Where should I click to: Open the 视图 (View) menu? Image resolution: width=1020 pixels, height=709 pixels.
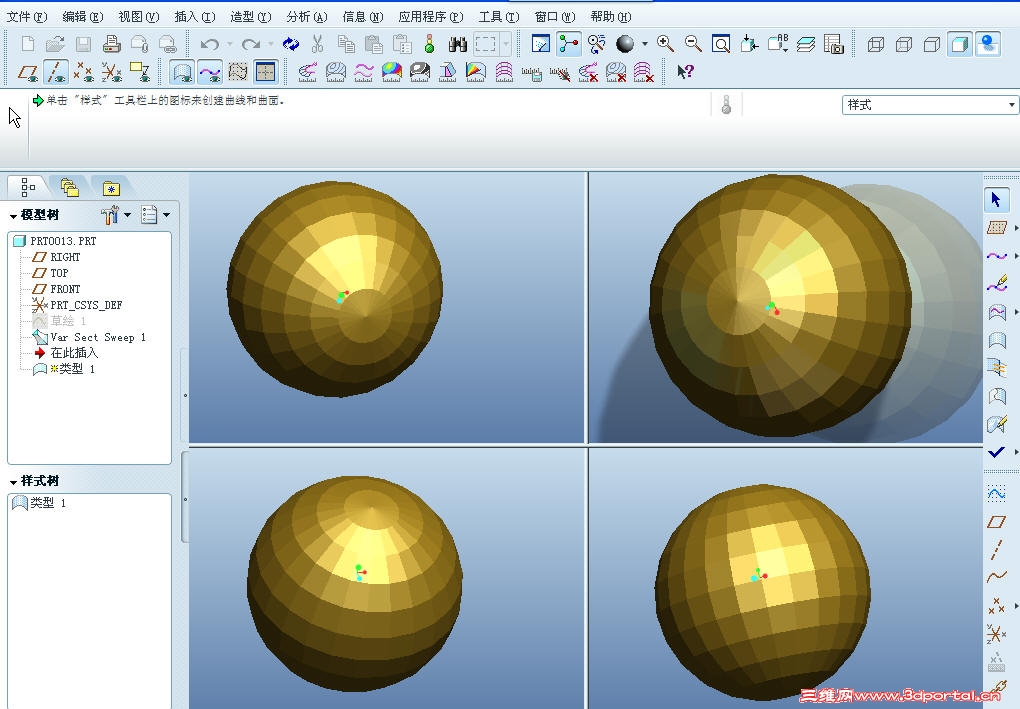tap(139, 16)
